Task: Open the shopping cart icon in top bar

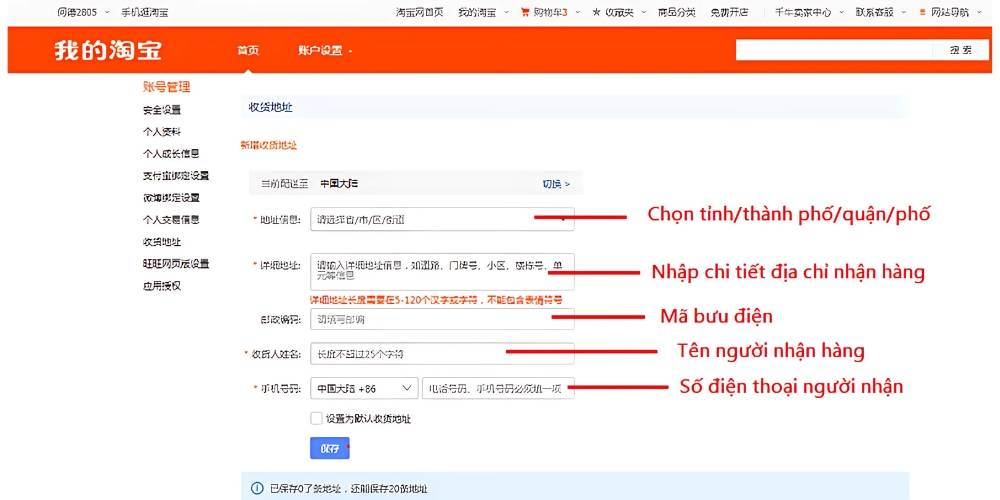Action: point(525,12)
